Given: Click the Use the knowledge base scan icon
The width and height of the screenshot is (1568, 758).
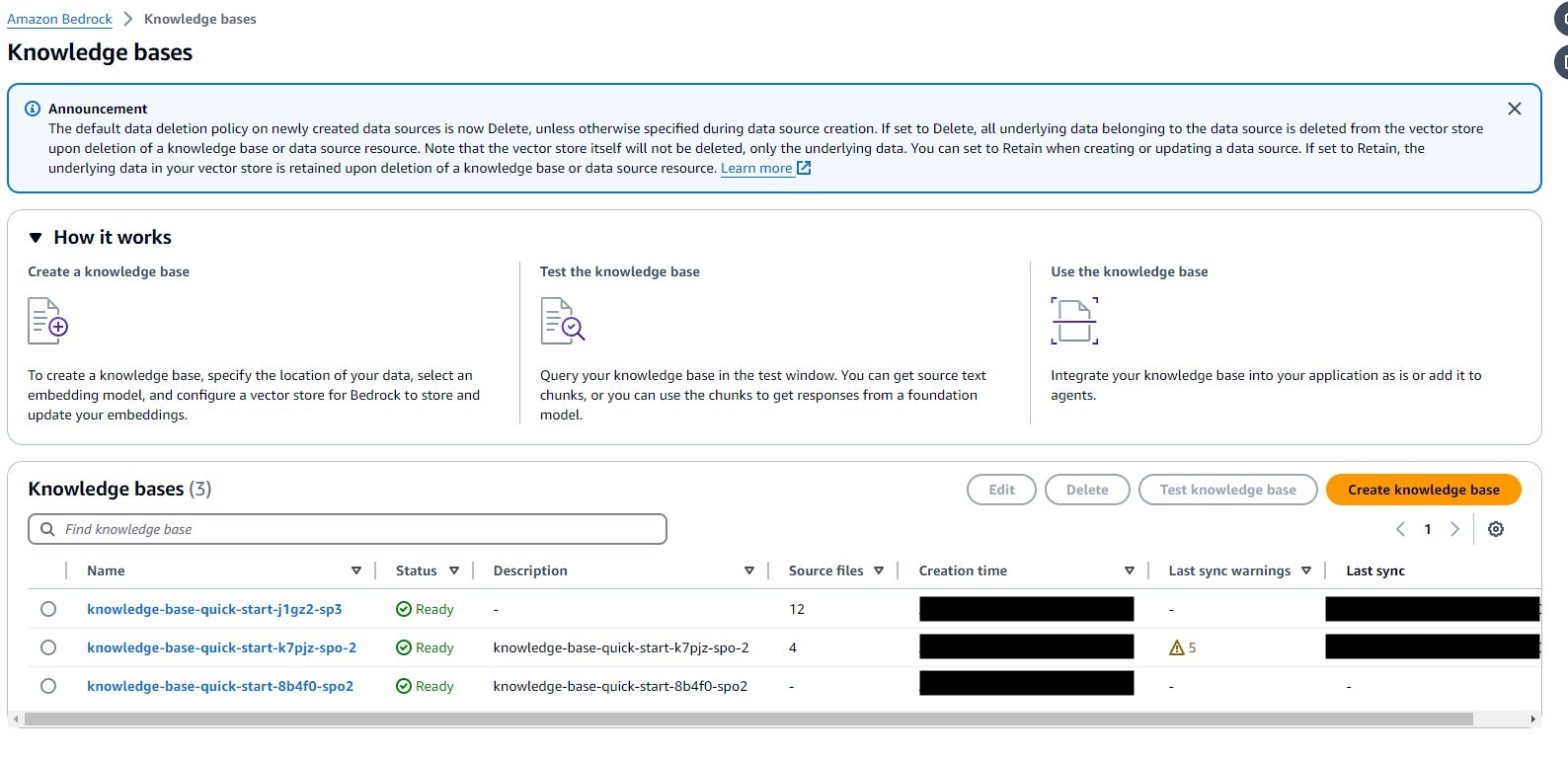Looking at the screenshot, I should point(1073,321).
